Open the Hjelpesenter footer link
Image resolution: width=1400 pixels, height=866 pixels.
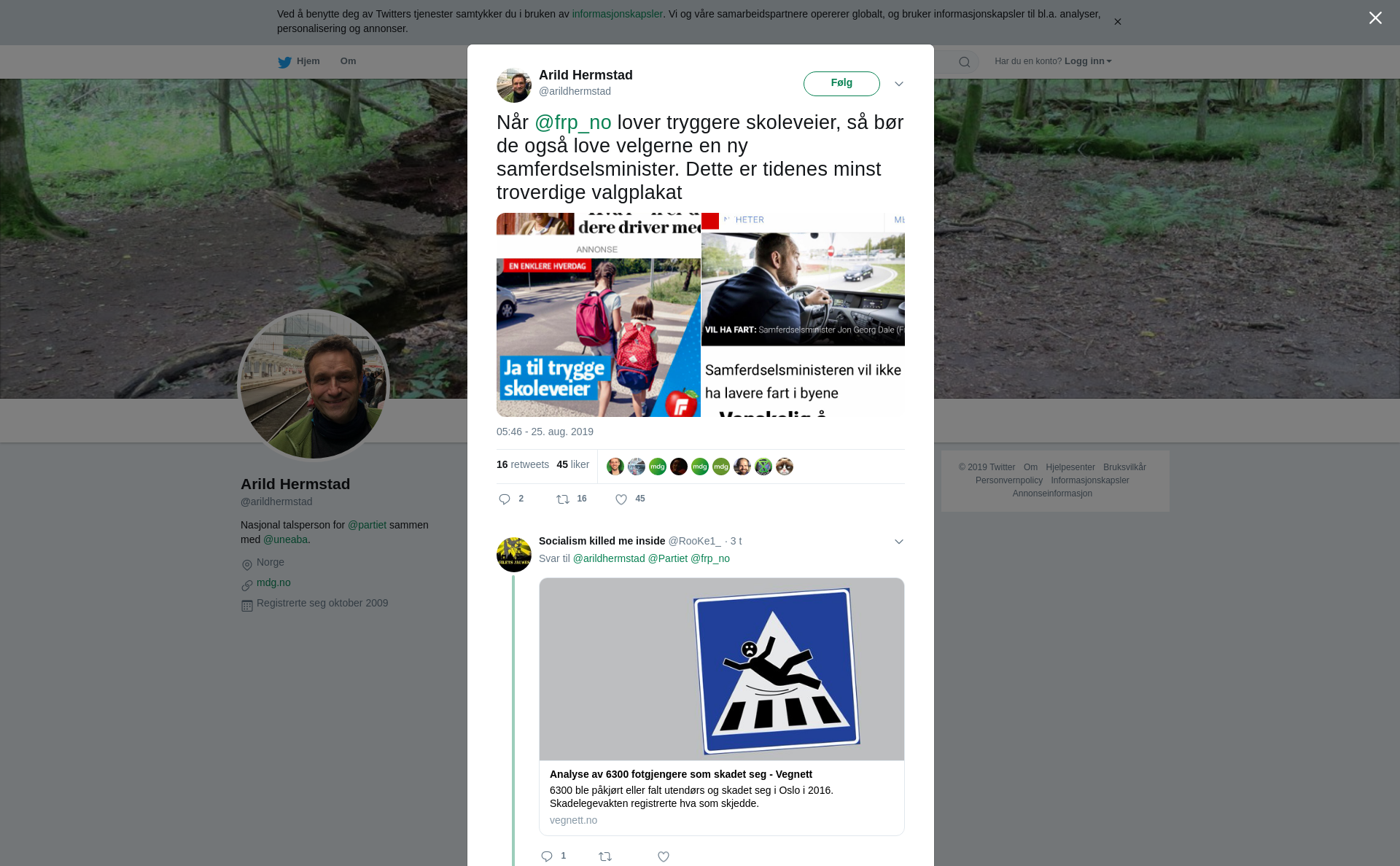pyautogui.click(x=1070, y=467)
